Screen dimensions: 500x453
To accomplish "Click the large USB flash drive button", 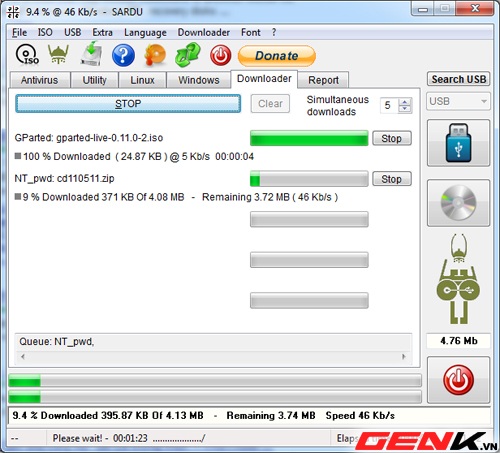I will 458,143.
